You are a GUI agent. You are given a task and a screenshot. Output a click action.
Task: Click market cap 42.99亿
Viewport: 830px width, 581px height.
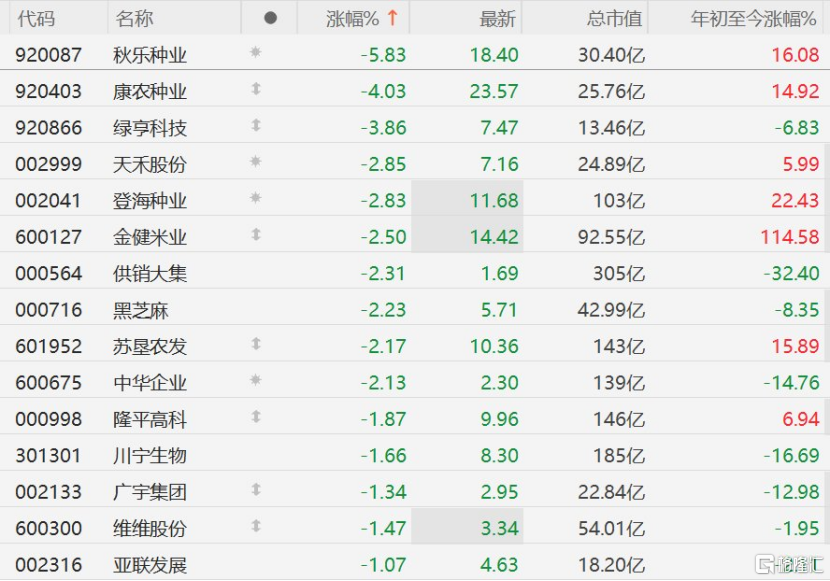tap(611, 311)
